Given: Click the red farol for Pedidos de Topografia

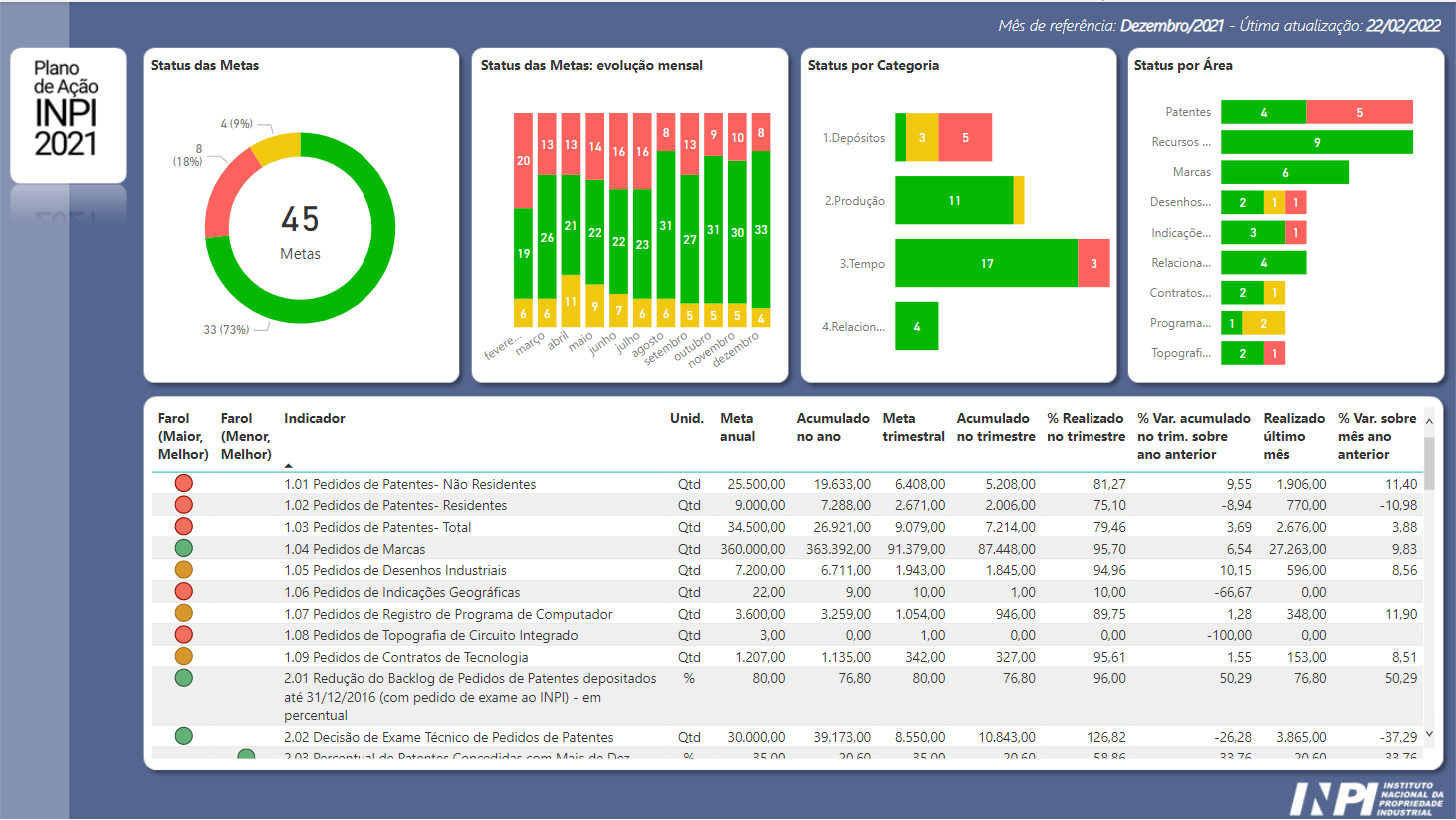Looking at the screenshot, I should tap(183, 635).
